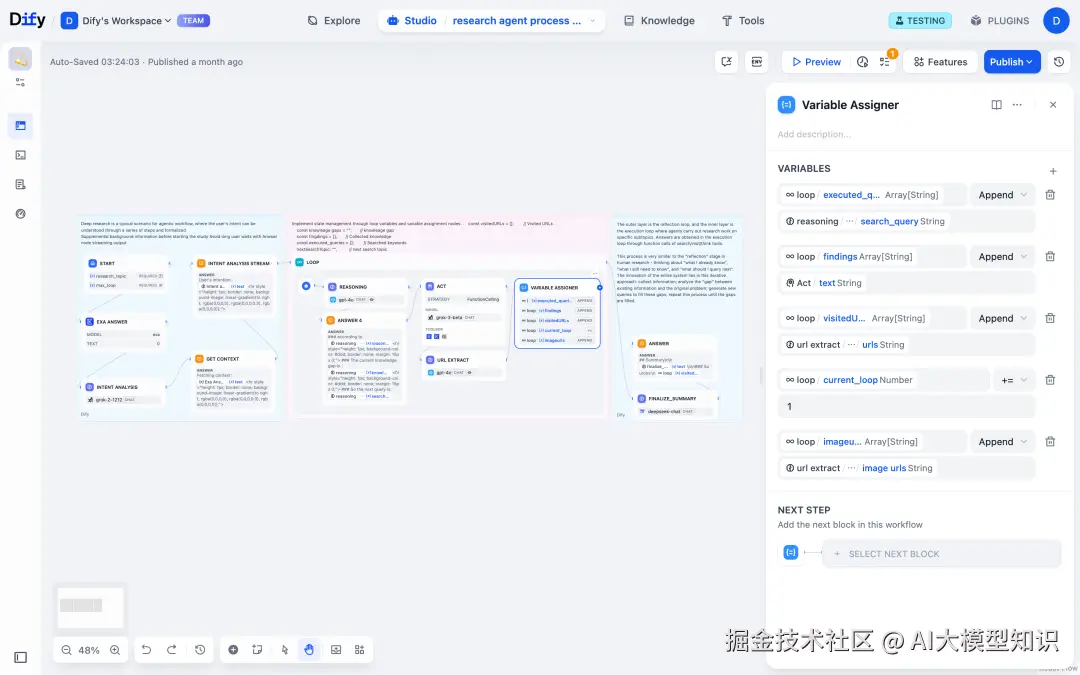
Task: Go to the Explore tab
Action: [333, 21]
